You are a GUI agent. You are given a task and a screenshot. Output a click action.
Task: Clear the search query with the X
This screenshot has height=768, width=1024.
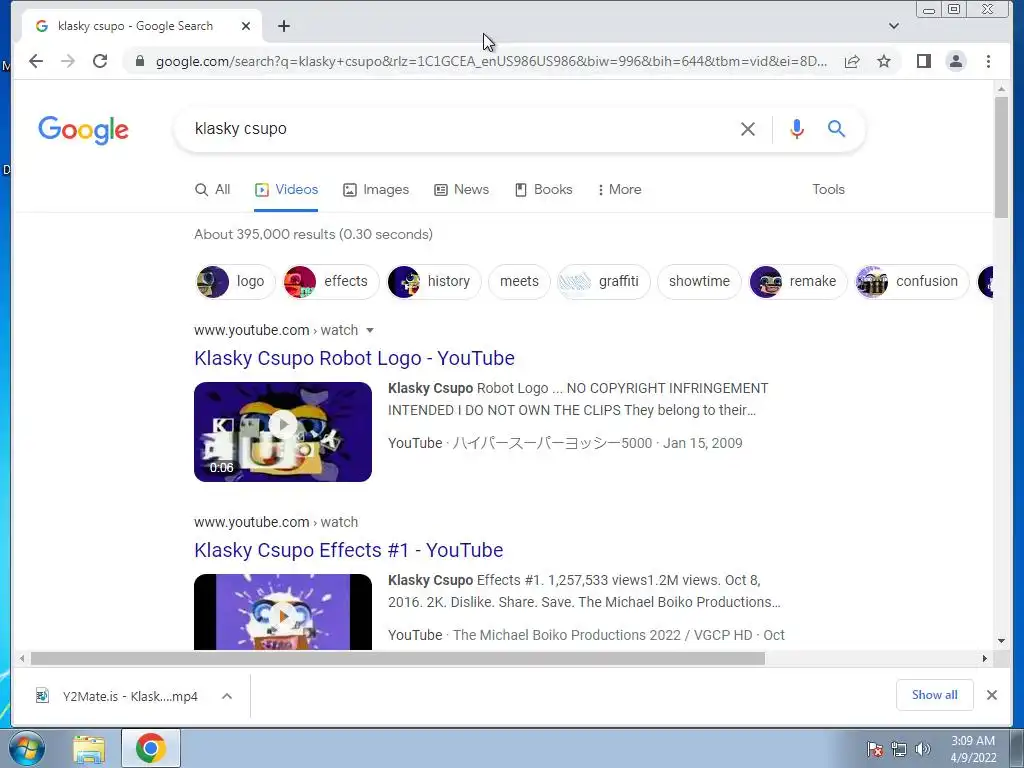coord(748,129)
